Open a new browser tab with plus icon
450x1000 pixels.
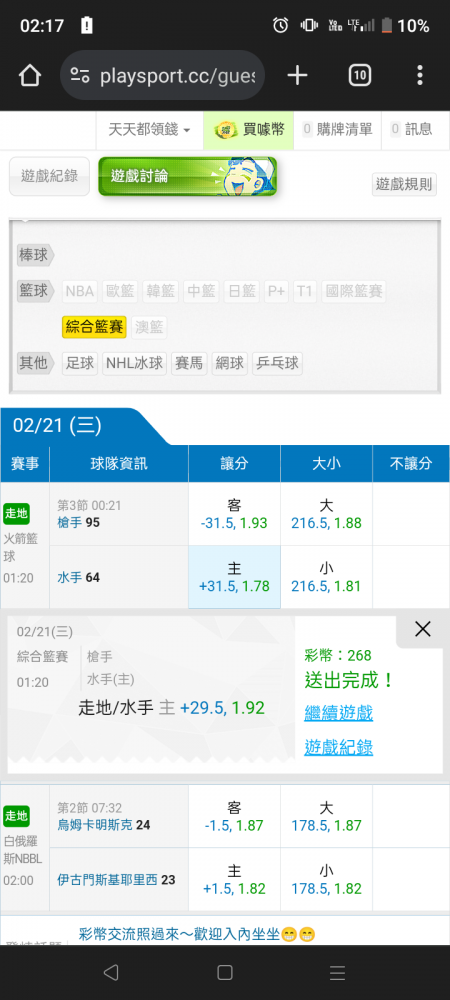297,75
